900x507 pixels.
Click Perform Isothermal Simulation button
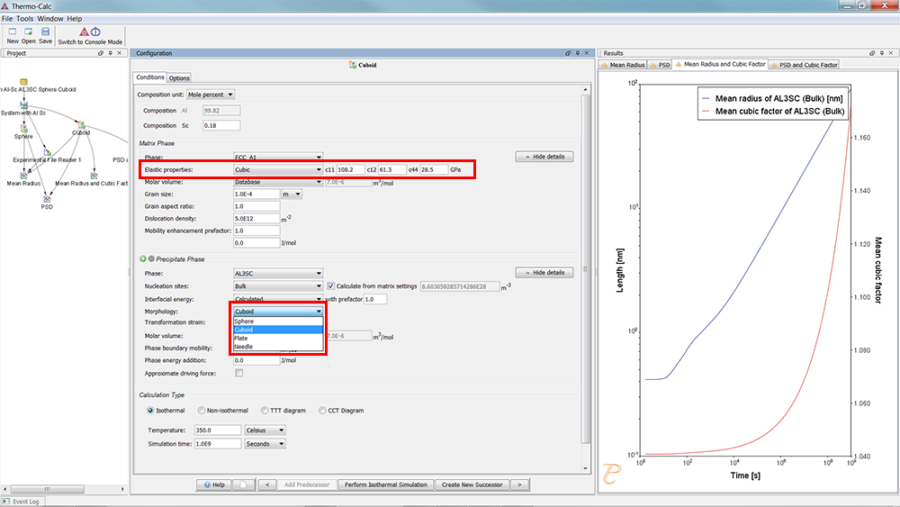pyautogui.click(x=385, y=484)
